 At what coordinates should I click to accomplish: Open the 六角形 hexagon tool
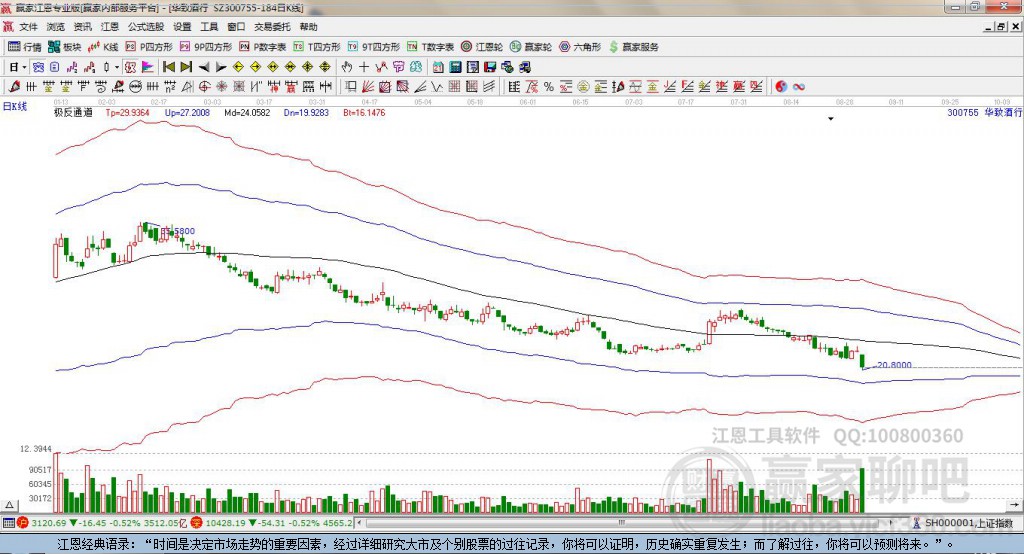(x=580, y=47)
